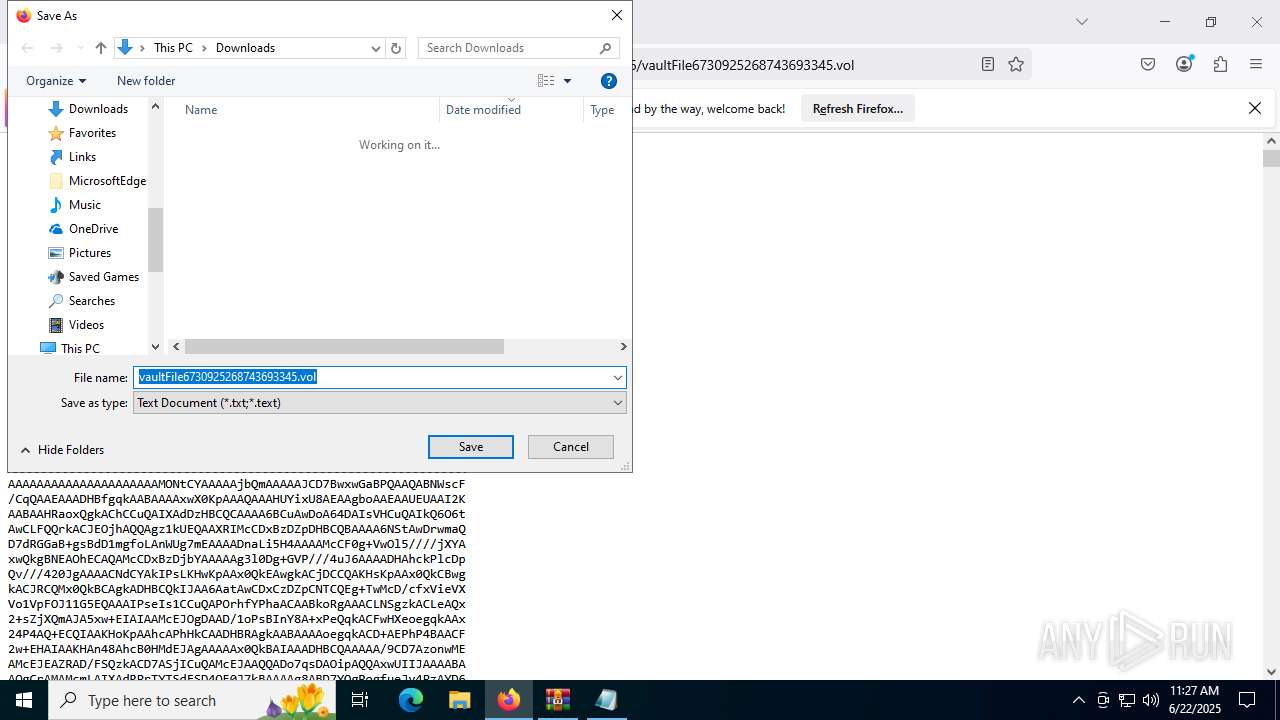This screenshot has width=1280, height=720.
Task: Click Downloads in the address breadcrumb
Action: [x=245, y=48]
